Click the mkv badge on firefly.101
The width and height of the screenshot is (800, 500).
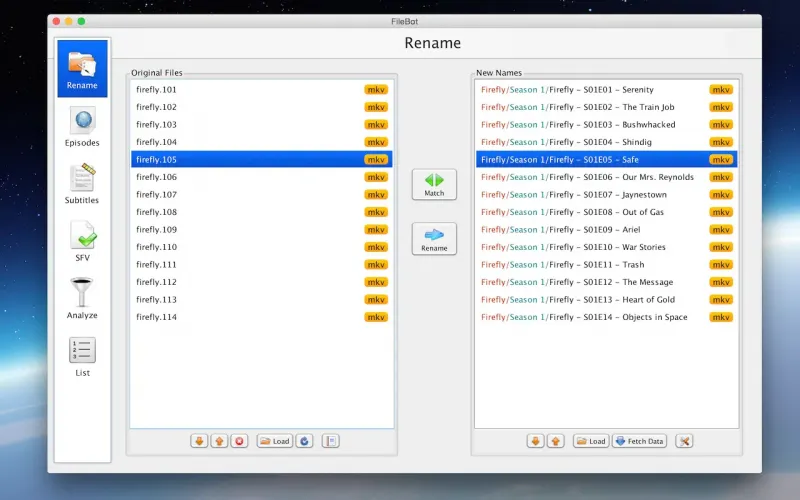click(376, 90)
